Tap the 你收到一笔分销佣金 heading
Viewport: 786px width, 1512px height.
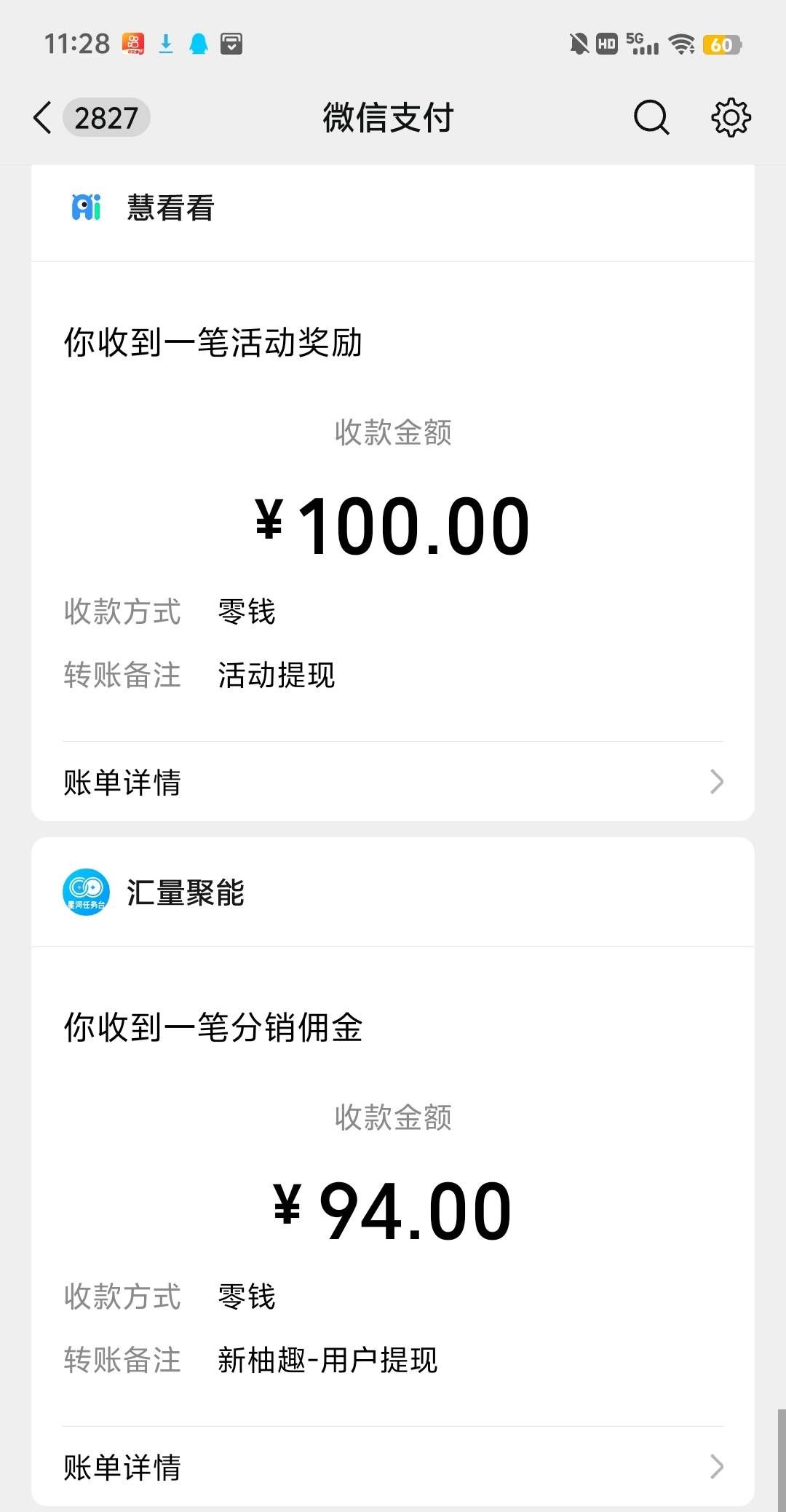pyautogui.click(x=213, y=1027)
